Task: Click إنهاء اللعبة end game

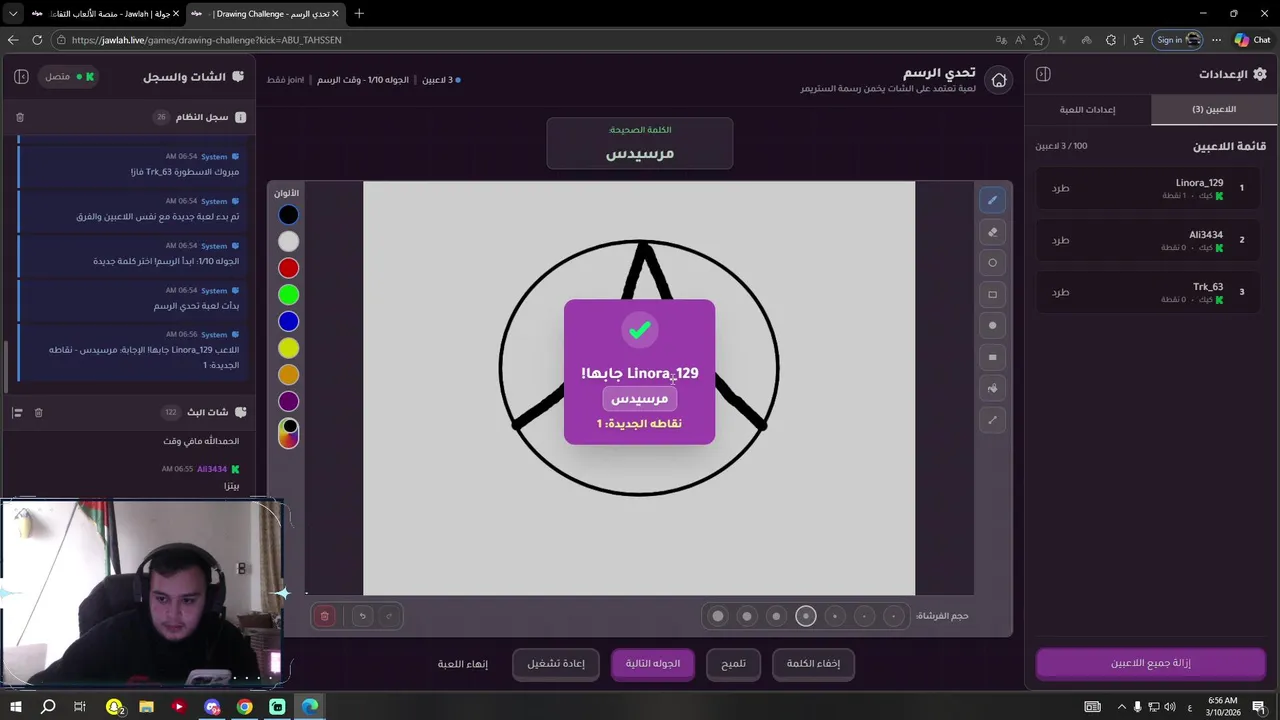Action: click(x=463, y=663)
